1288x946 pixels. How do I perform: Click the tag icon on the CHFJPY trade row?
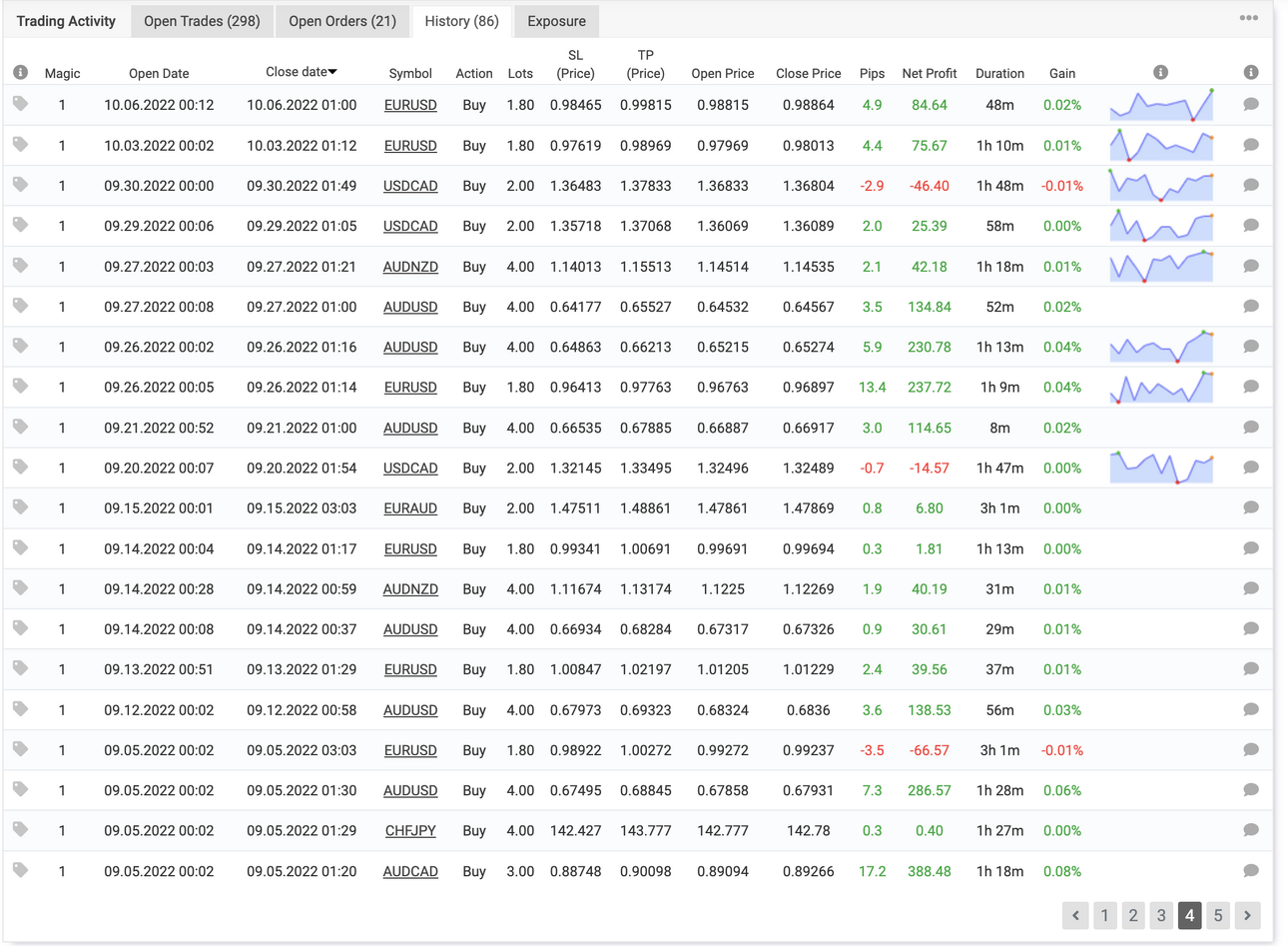[20, 830]
